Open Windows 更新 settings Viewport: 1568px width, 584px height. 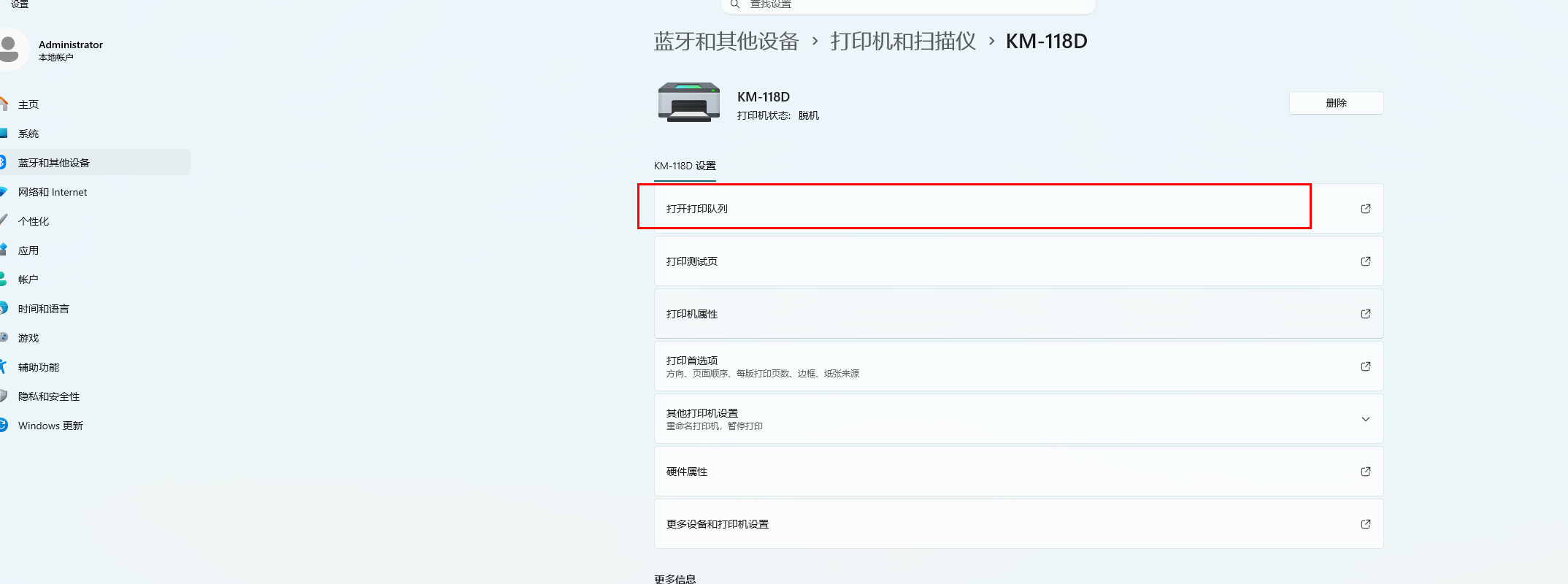click(95, 426)
